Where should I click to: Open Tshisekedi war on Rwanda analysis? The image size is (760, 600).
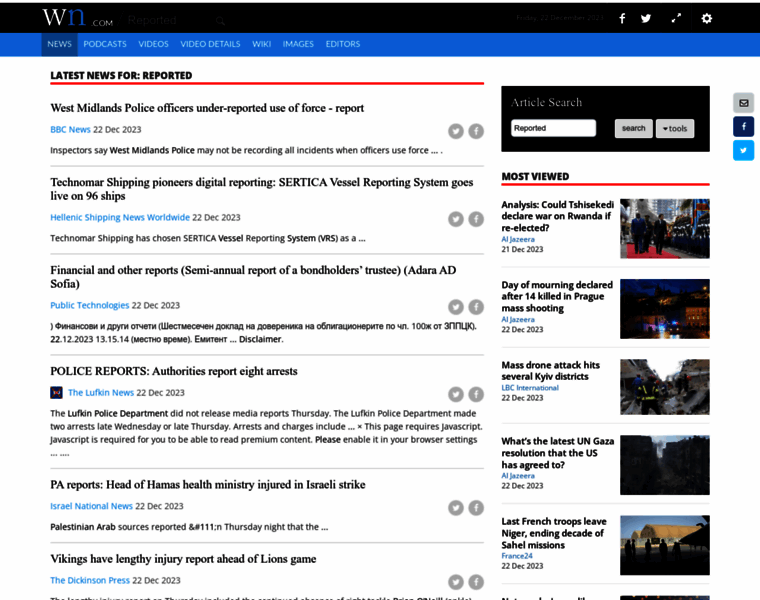[557, 216]
